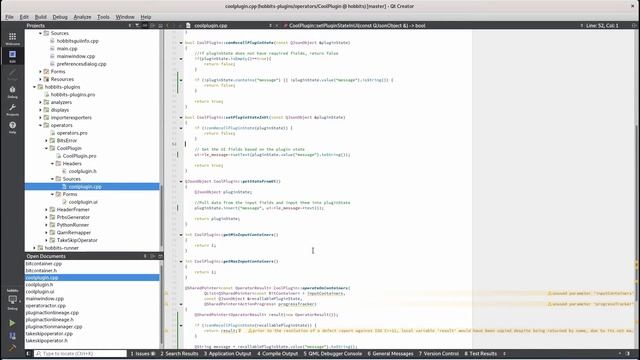This screenshot has height=360, width=640.
Task: Open the hobbits kit selector monitor icon
Action: click(x=12, y=301)
